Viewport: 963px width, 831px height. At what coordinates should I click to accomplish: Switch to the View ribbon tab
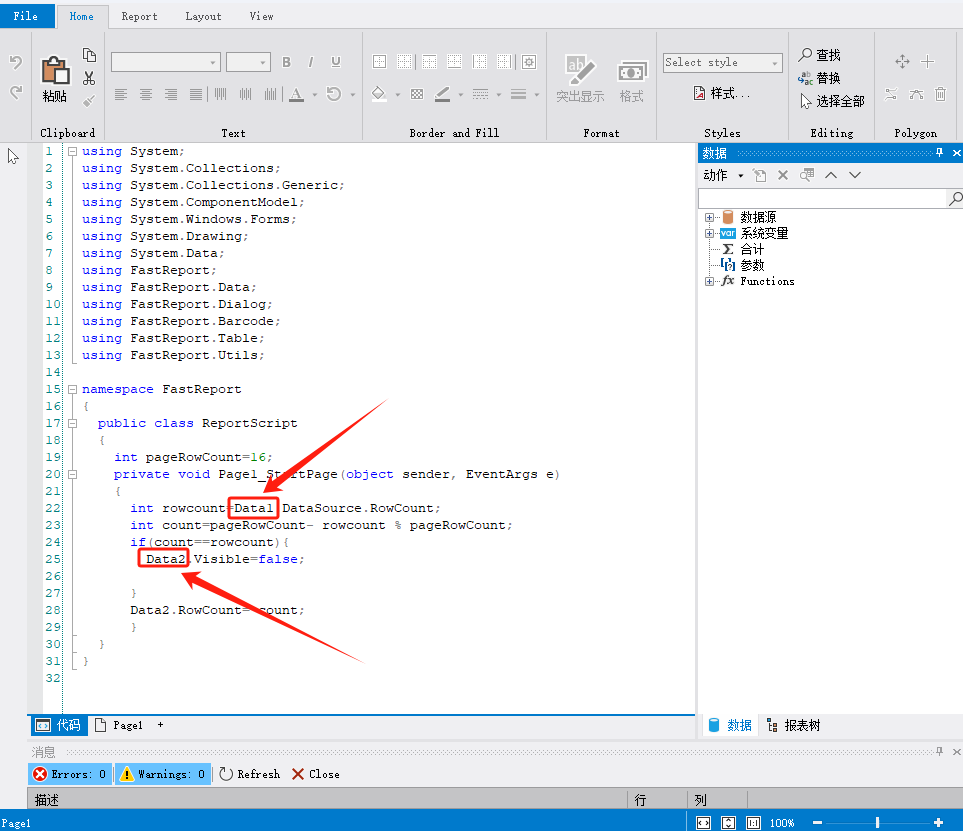261,17
